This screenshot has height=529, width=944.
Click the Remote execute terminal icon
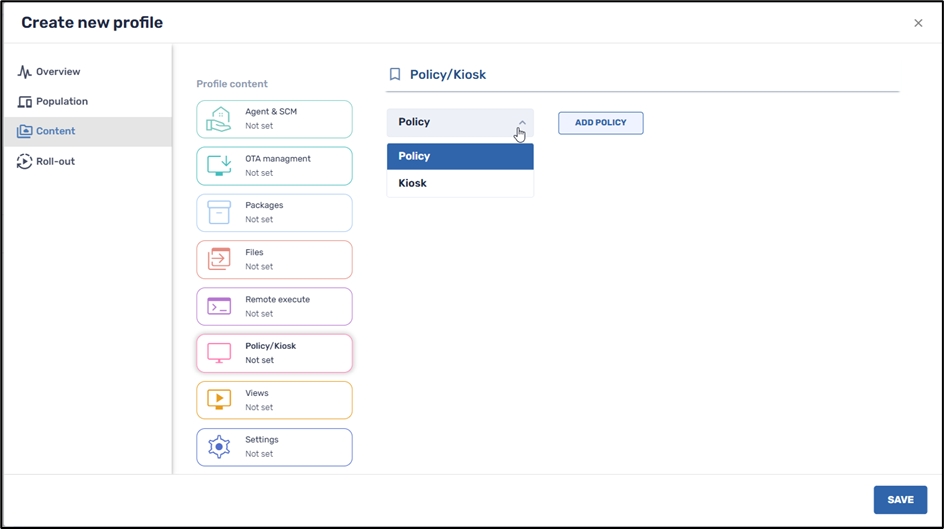tap(218, 306)
